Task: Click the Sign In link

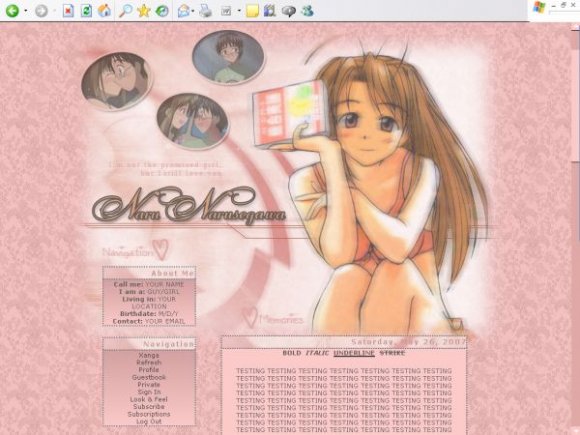Action: coord(149,392)
